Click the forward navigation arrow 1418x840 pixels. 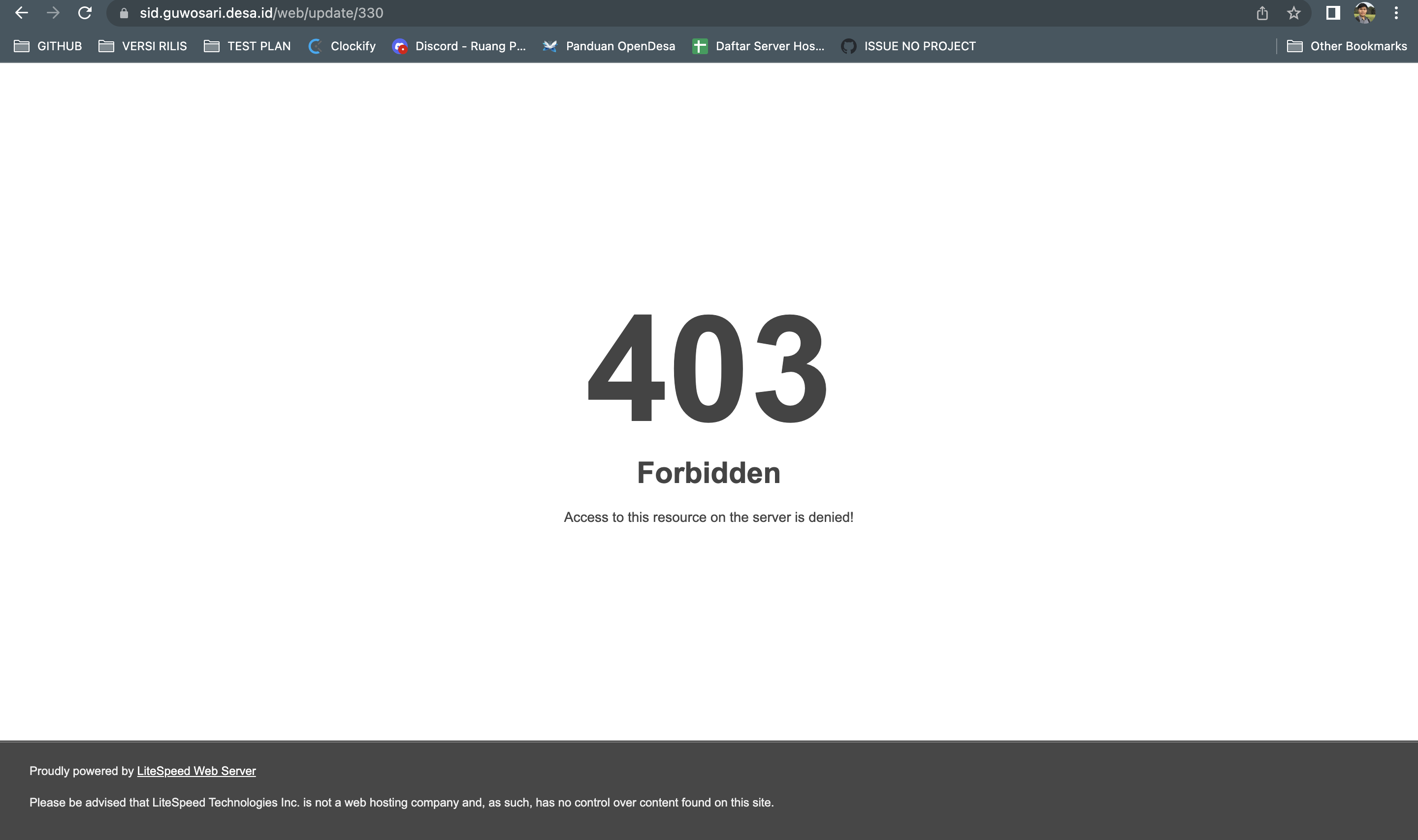53,13
